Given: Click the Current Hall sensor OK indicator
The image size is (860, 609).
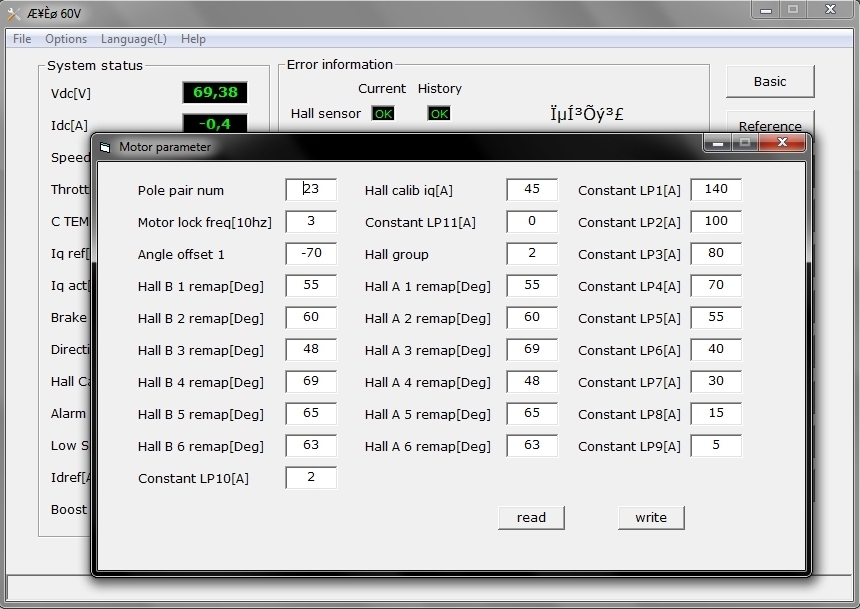Looking at the screenshot, I should [383, 114].
